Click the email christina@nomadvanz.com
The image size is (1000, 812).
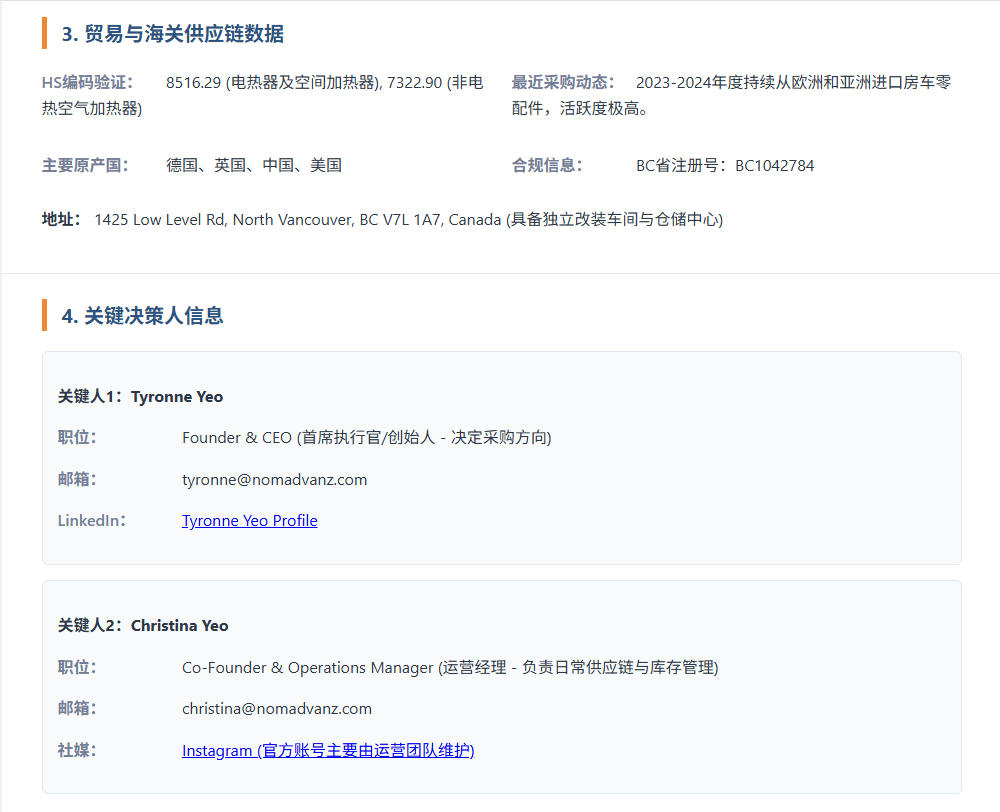[276, 708]
